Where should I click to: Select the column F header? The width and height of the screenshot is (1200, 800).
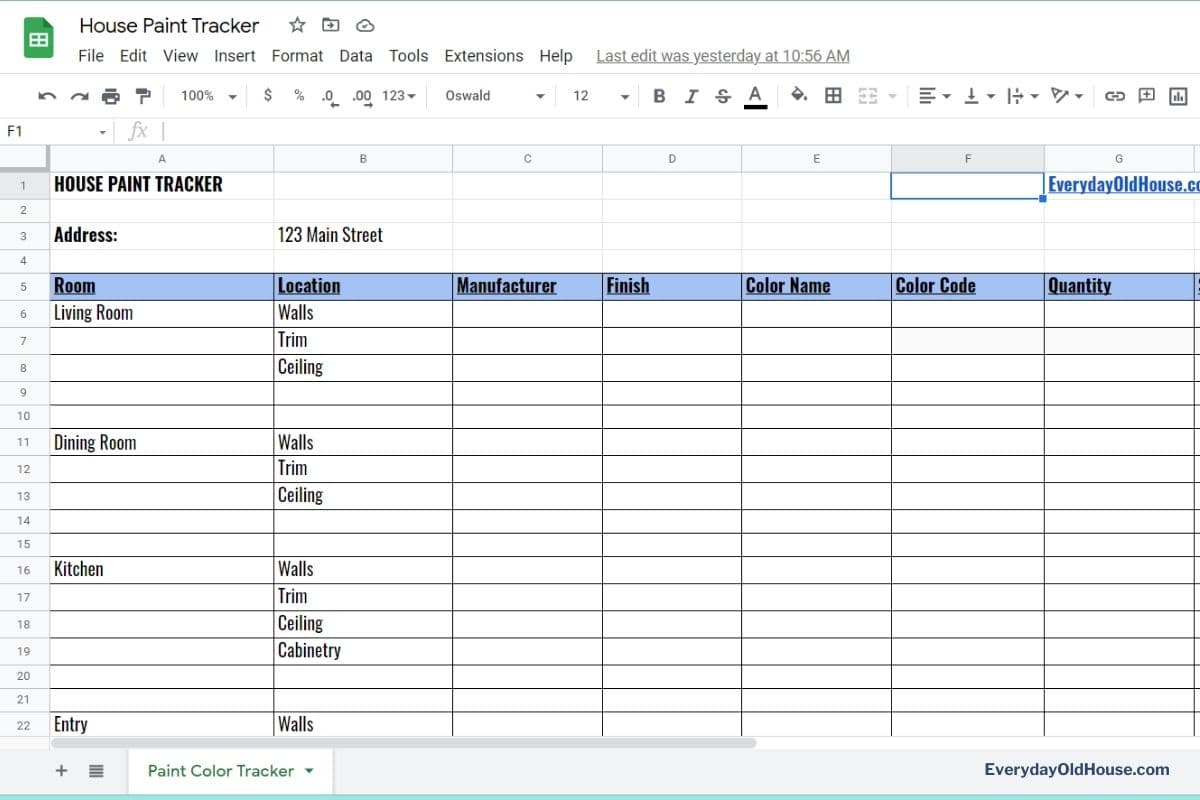[x=967, y=158]
